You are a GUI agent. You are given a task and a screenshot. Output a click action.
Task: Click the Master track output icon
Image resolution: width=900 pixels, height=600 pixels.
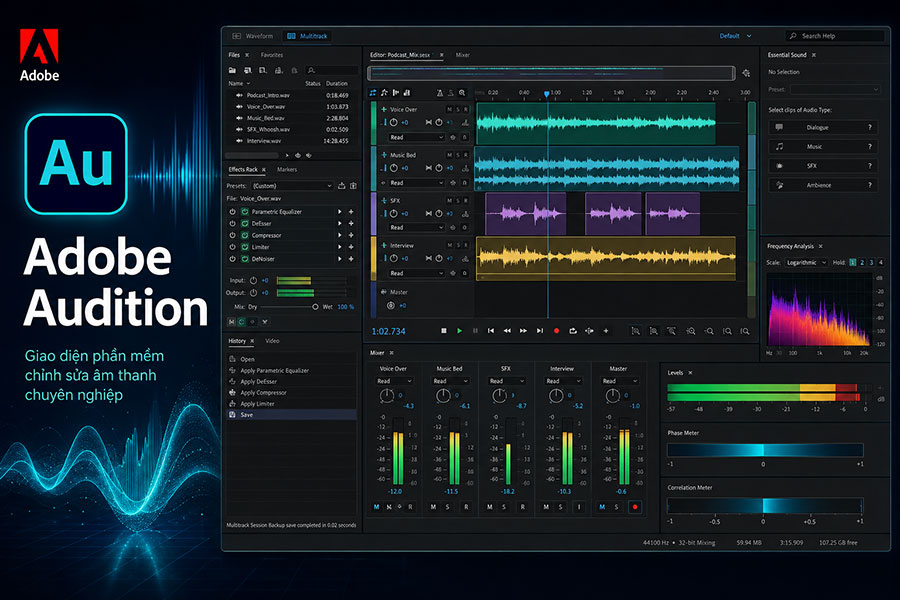(390, 305)
